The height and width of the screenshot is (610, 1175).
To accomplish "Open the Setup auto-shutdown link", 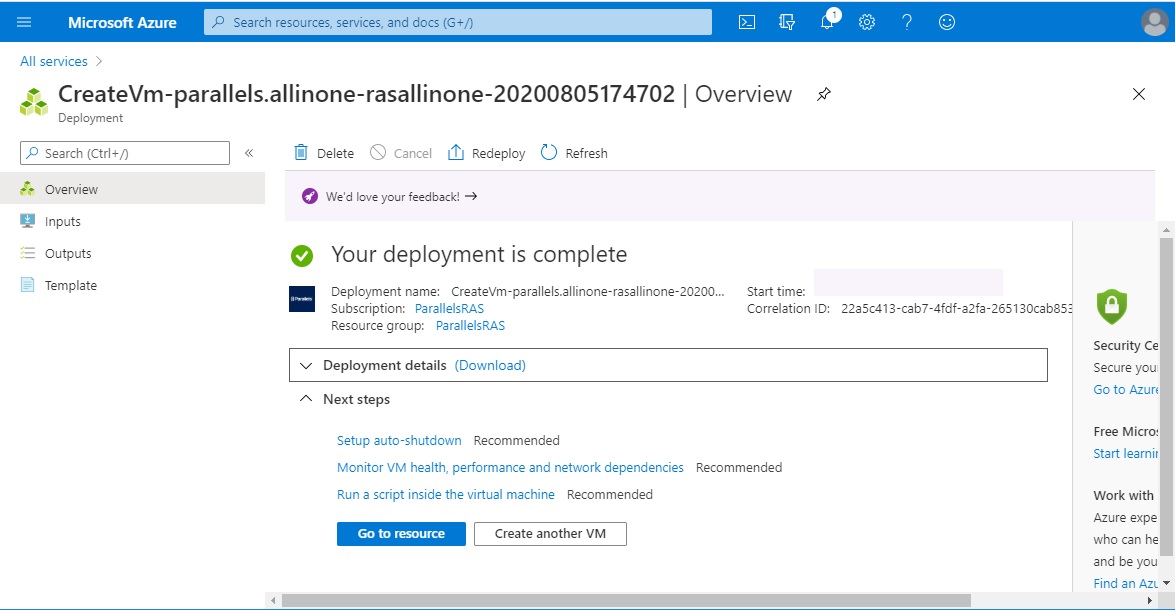I will pos(399,440).
